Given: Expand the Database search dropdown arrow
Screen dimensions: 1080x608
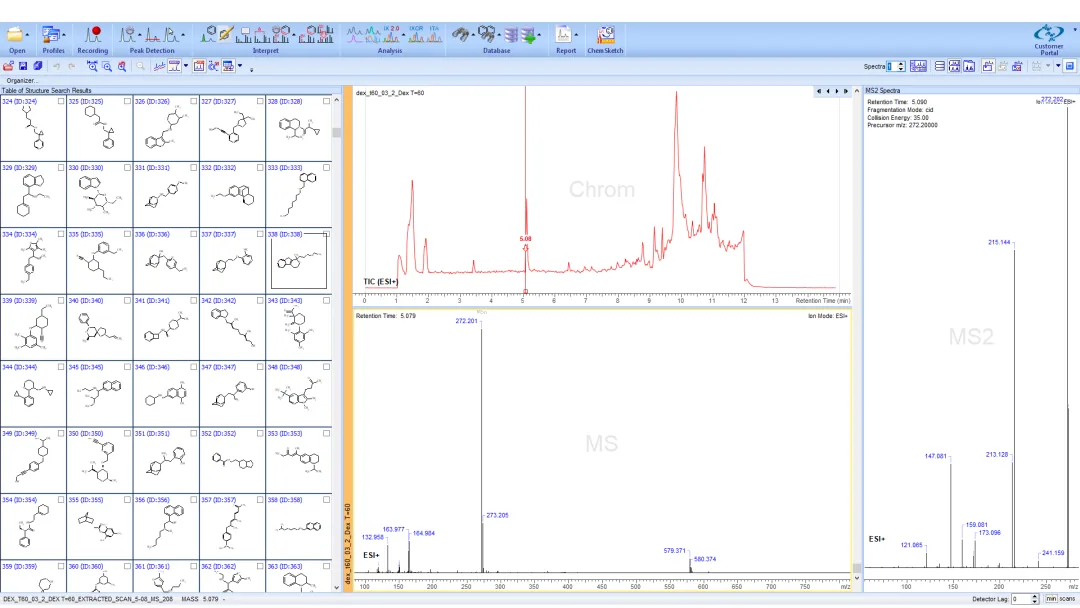Looking at the screenshot, I should 473,34.
